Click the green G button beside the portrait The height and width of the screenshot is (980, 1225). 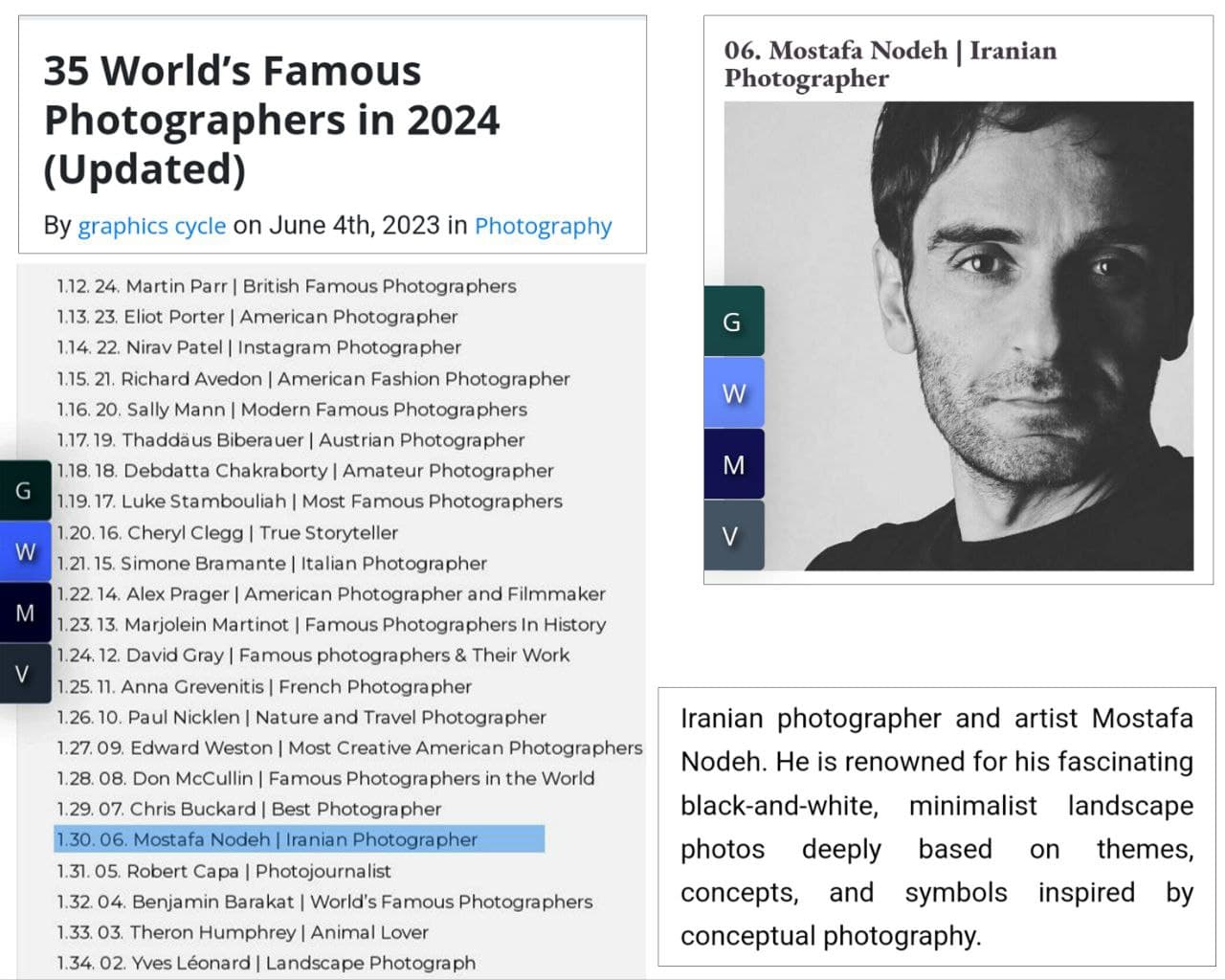pos(733,322)
